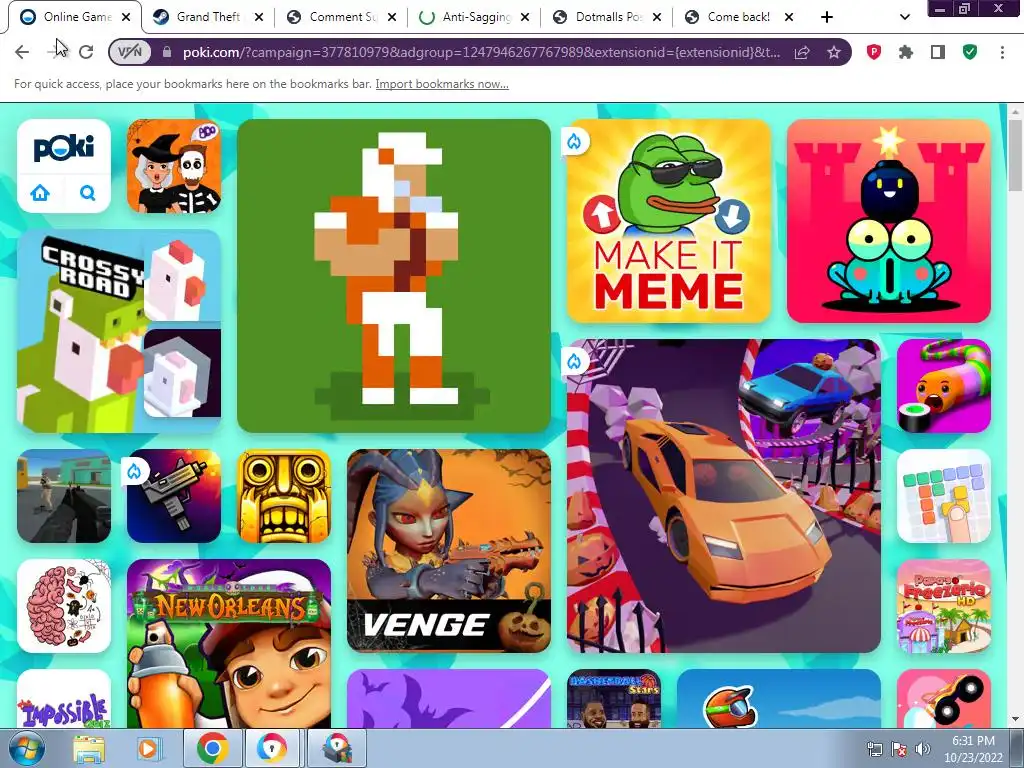Click the scrollbar down arrow
The image size is (1024, 768).
1015,720
